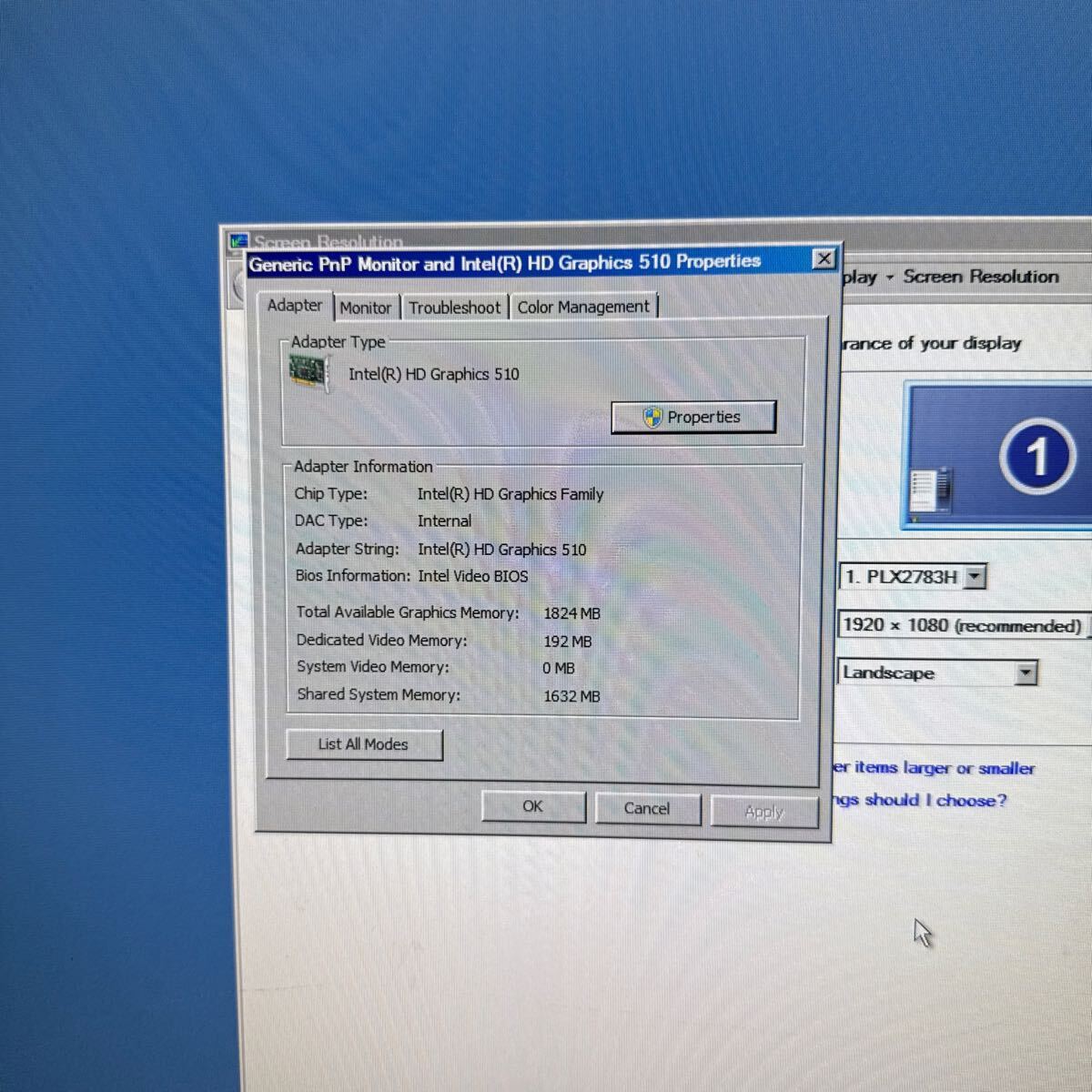This screenshot has width=1092, height=1092.
Task: Click Adapter String value Intel(R) HD Graphics 510
Action: 502,549
